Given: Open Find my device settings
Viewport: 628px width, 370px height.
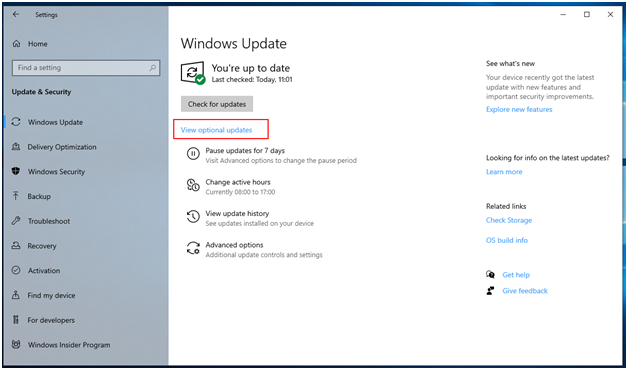Looking at the screenshot, I should (51, 296).
